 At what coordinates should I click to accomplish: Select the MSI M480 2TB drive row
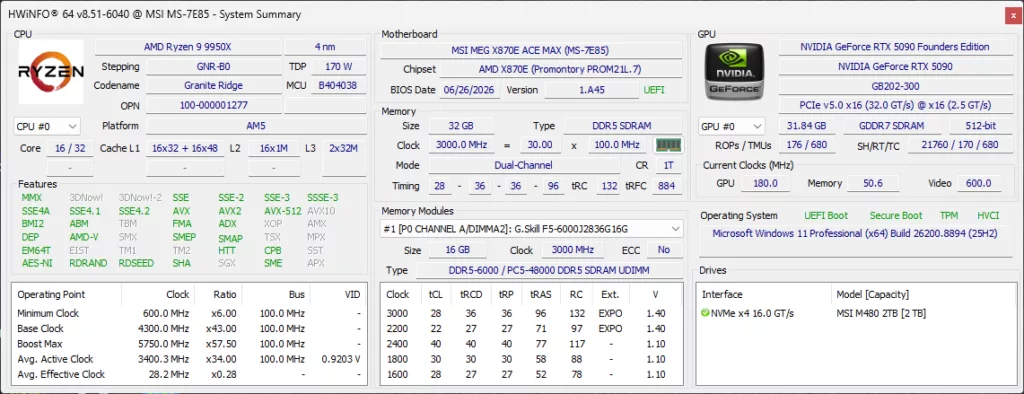[856, 314]
